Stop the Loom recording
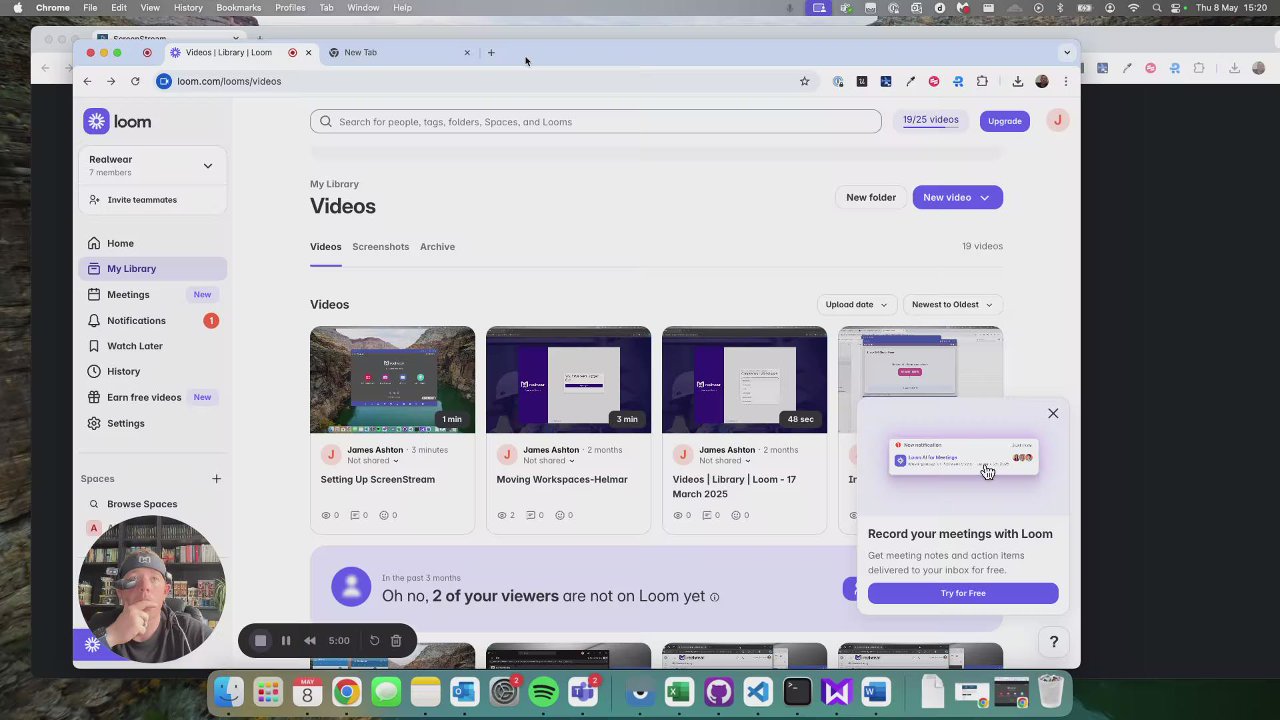 (x=260, y=641)
